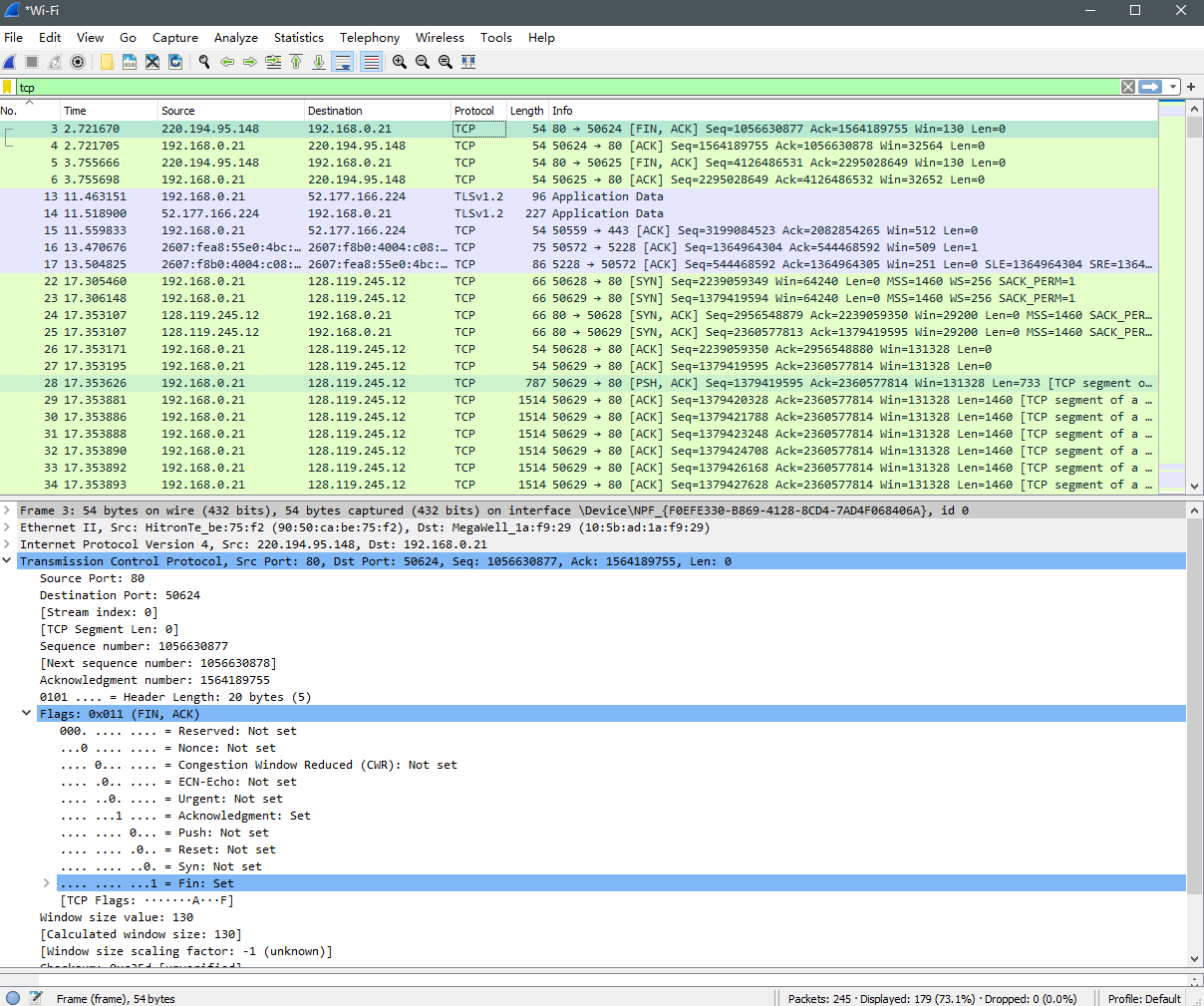Go to the first packet
Screen dimensions: 1204x1006
pos(295,61)
